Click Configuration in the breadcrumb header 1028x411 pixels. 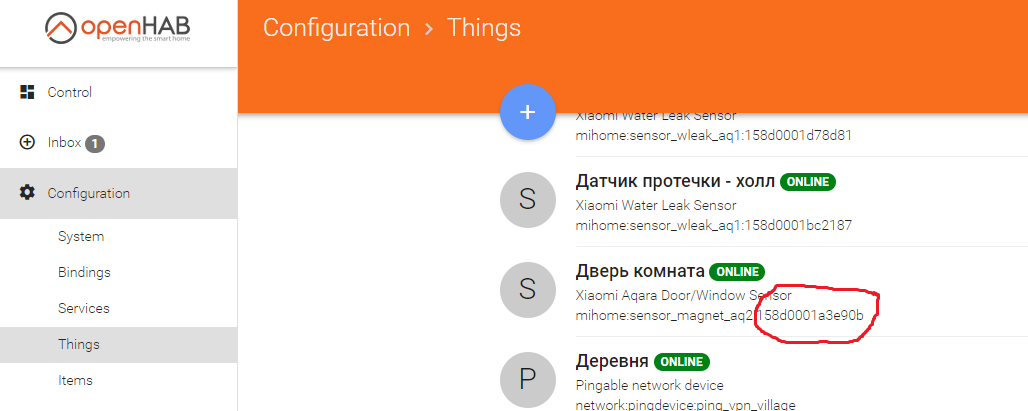(336, 28)
